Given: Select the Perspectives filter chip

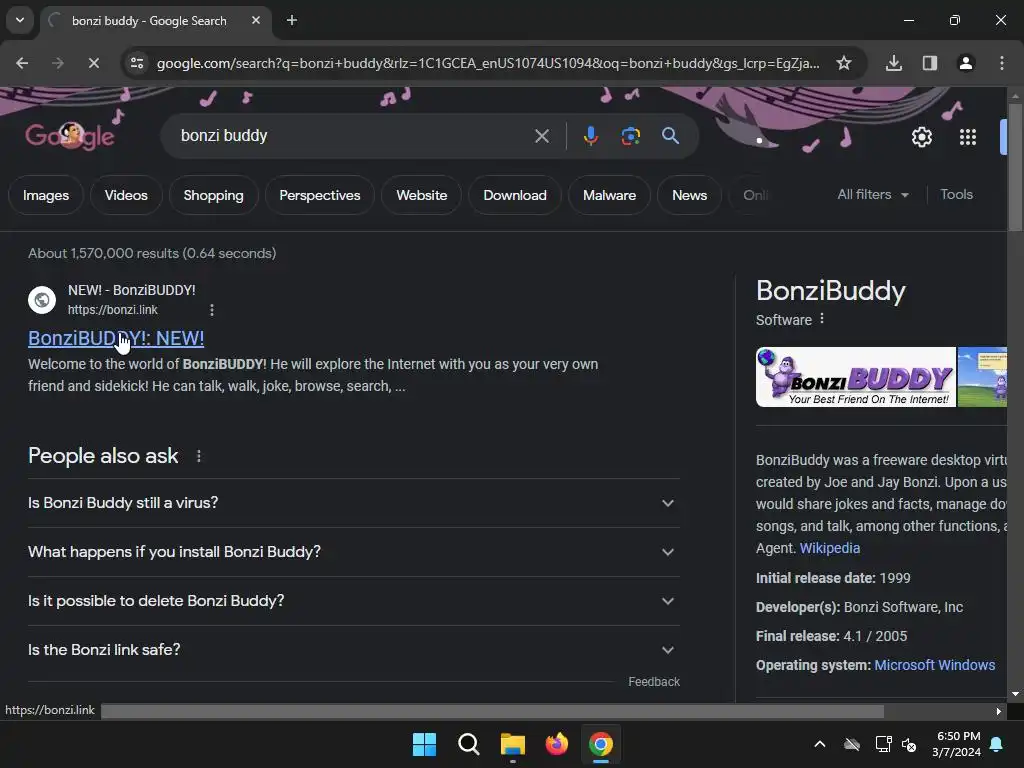Looking at the screenshot, I should (320, 195).
